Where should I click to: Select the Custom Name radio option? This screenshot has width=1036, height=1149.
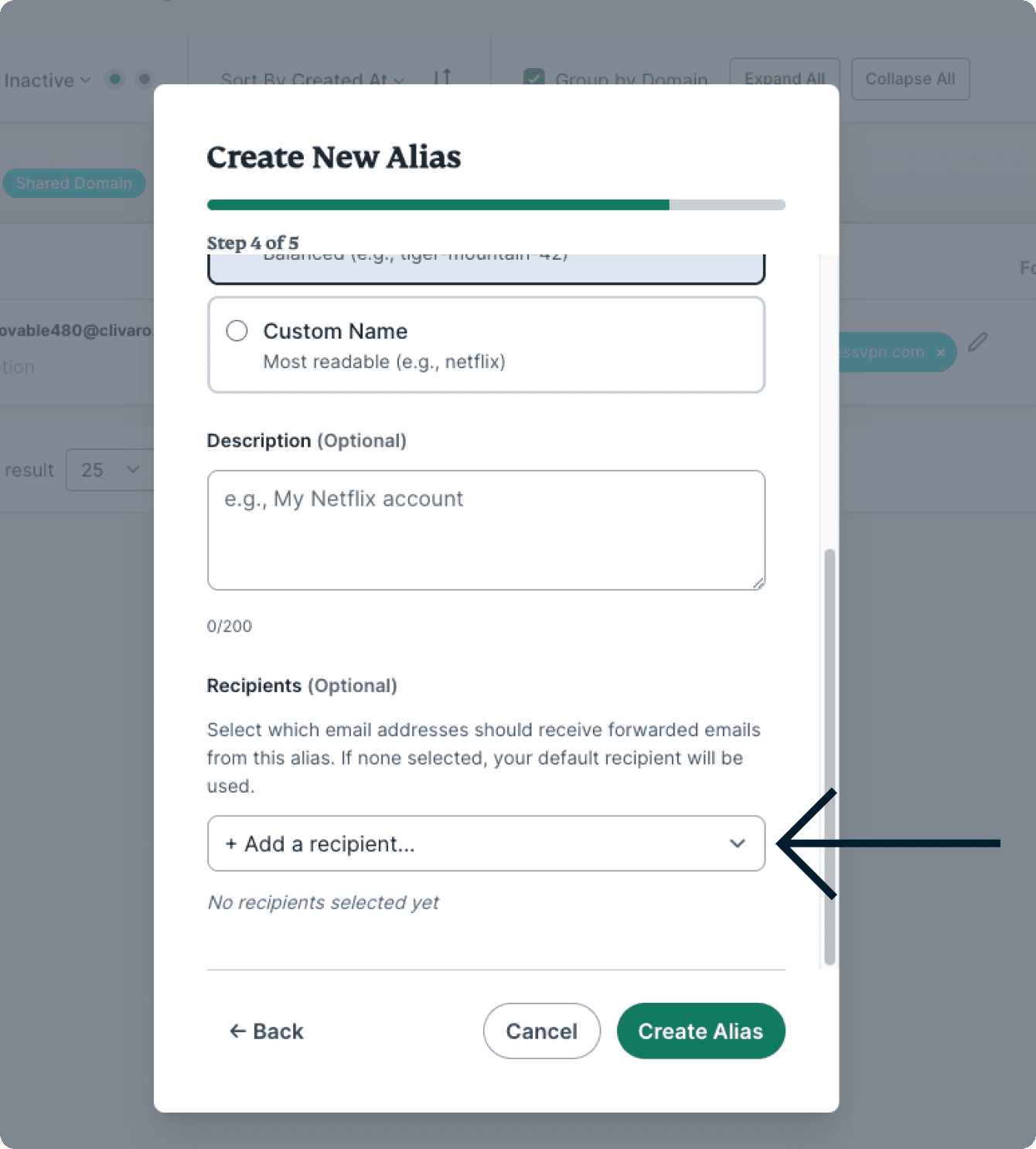[237, 331]
